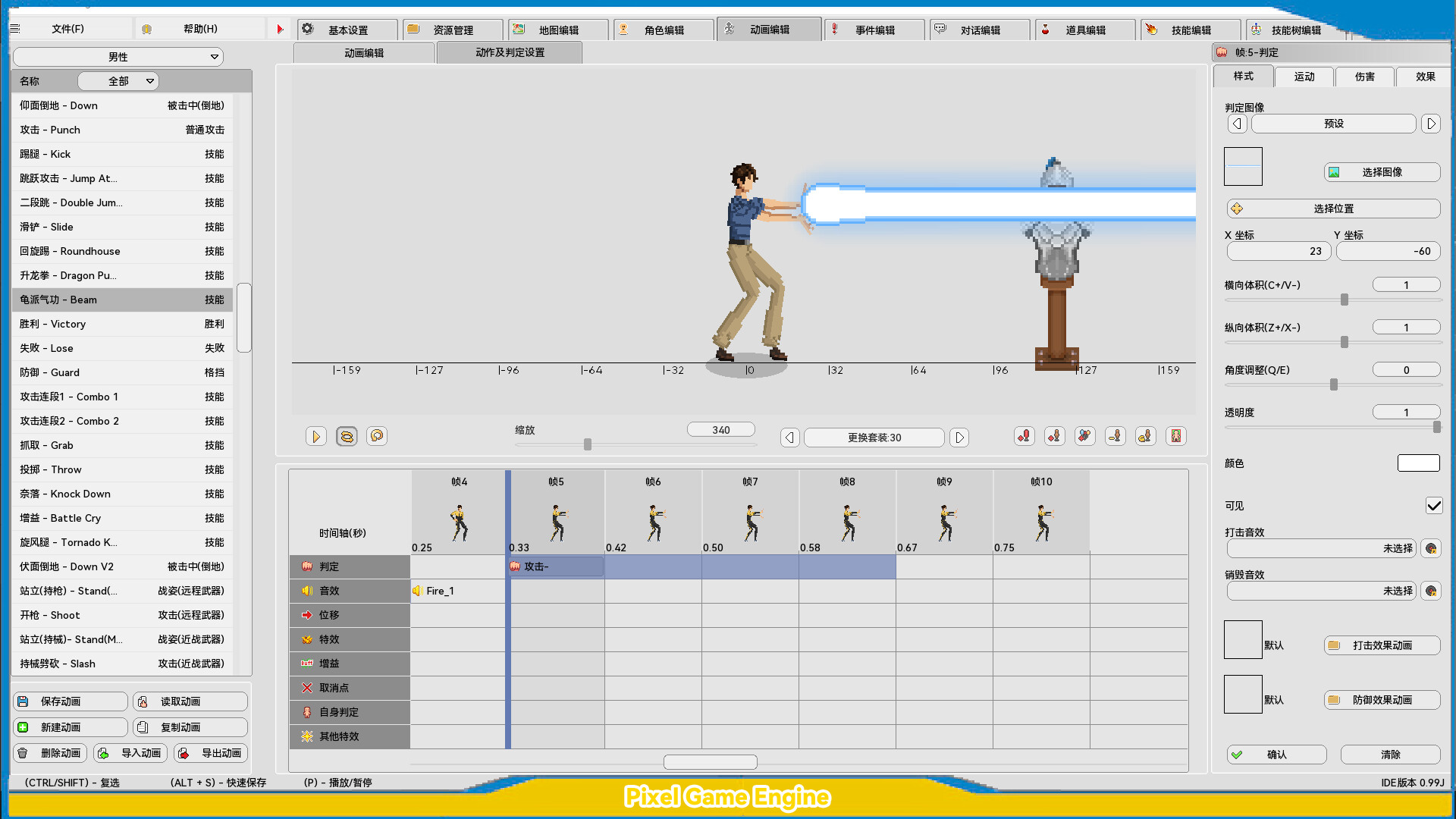Image resolution: width=1456 pixels, height=819 pixels.
Task: Expand the 全部 animation filter dropdown
Action: [118, 80]
